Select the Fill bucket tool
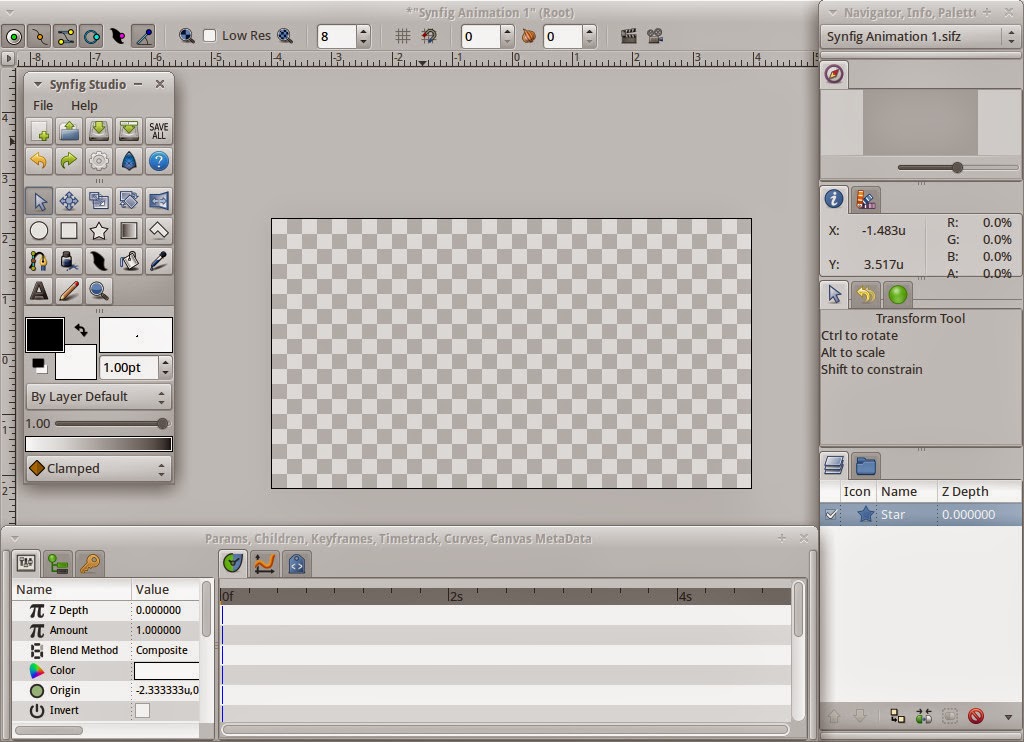 (129, 261)
